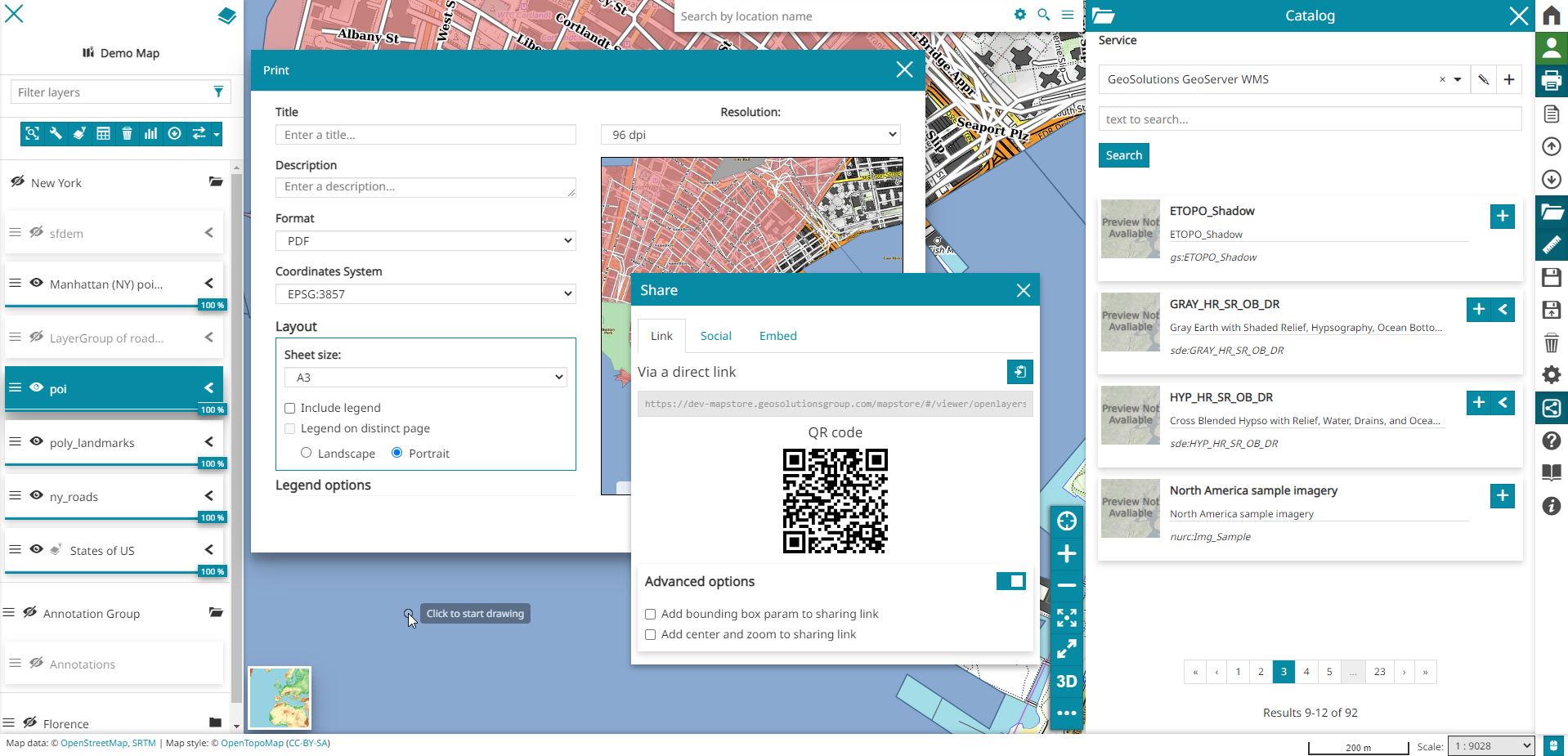Click the catalog Search button
The image size is (1568, 756).
[1124, 155]
